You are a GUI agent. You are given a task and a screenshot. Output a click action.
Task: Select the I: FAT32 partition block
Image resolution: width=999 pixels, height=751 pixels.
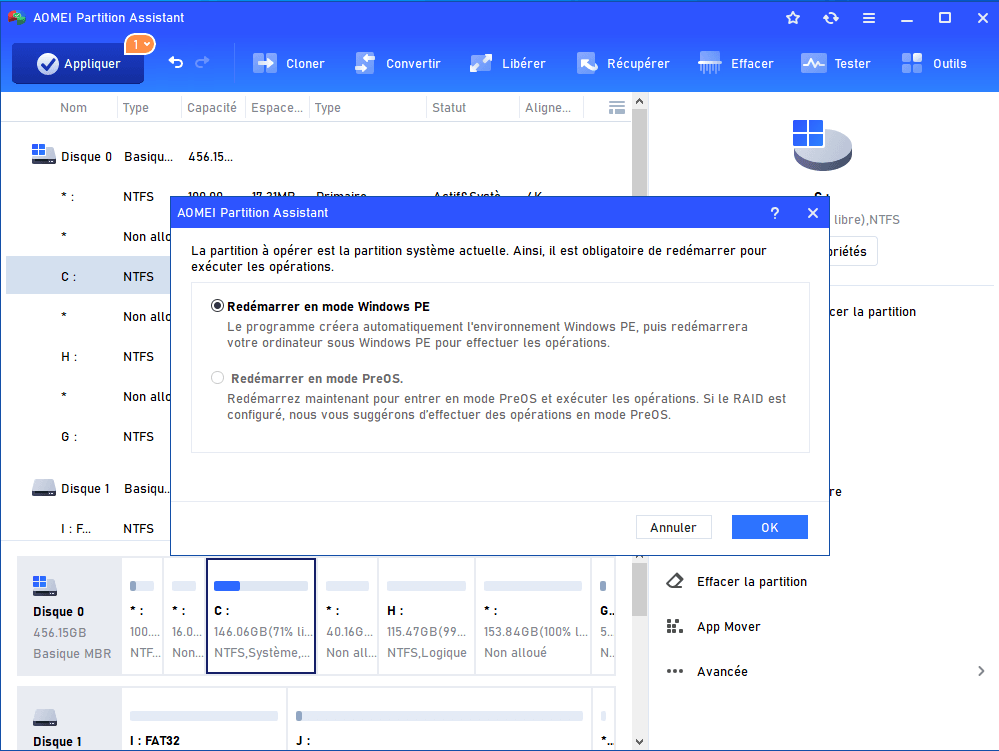pos(204,719)
